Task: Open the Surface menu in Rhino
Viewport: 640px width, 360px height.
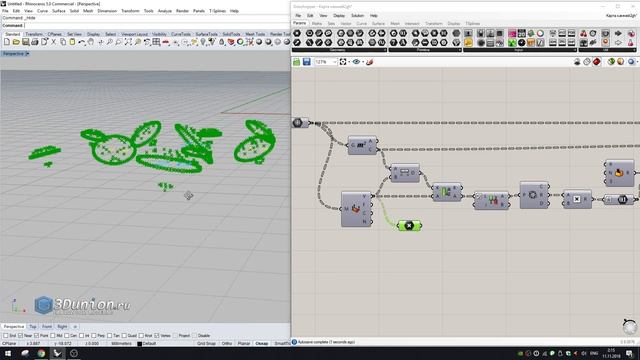Action: coord(59,11)
